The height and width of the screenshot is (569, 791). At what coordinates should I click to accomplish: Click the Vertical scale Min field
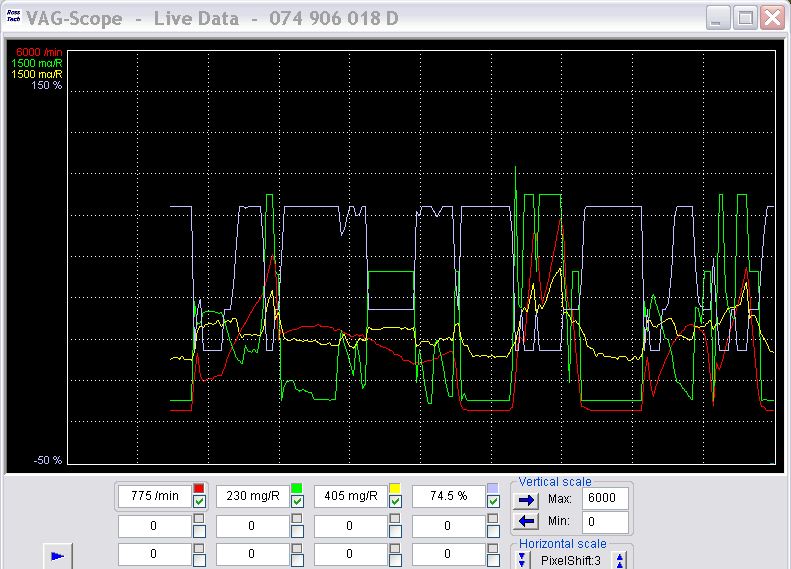605,522
